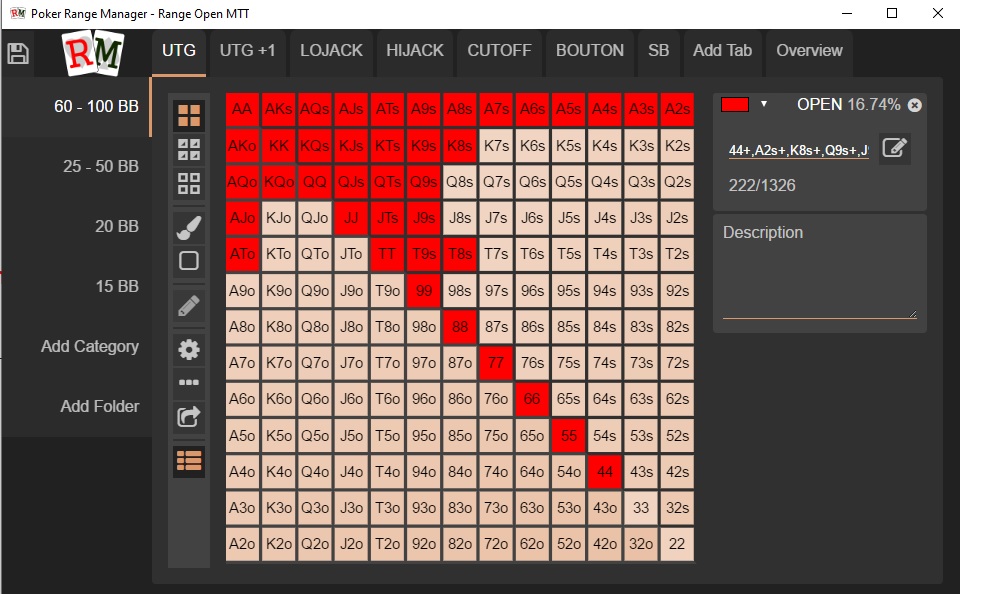This screenshot has height=594, width=1003.
Task: Select the paintbrush tool in the toolbar
Action: [x=189, y=227]
